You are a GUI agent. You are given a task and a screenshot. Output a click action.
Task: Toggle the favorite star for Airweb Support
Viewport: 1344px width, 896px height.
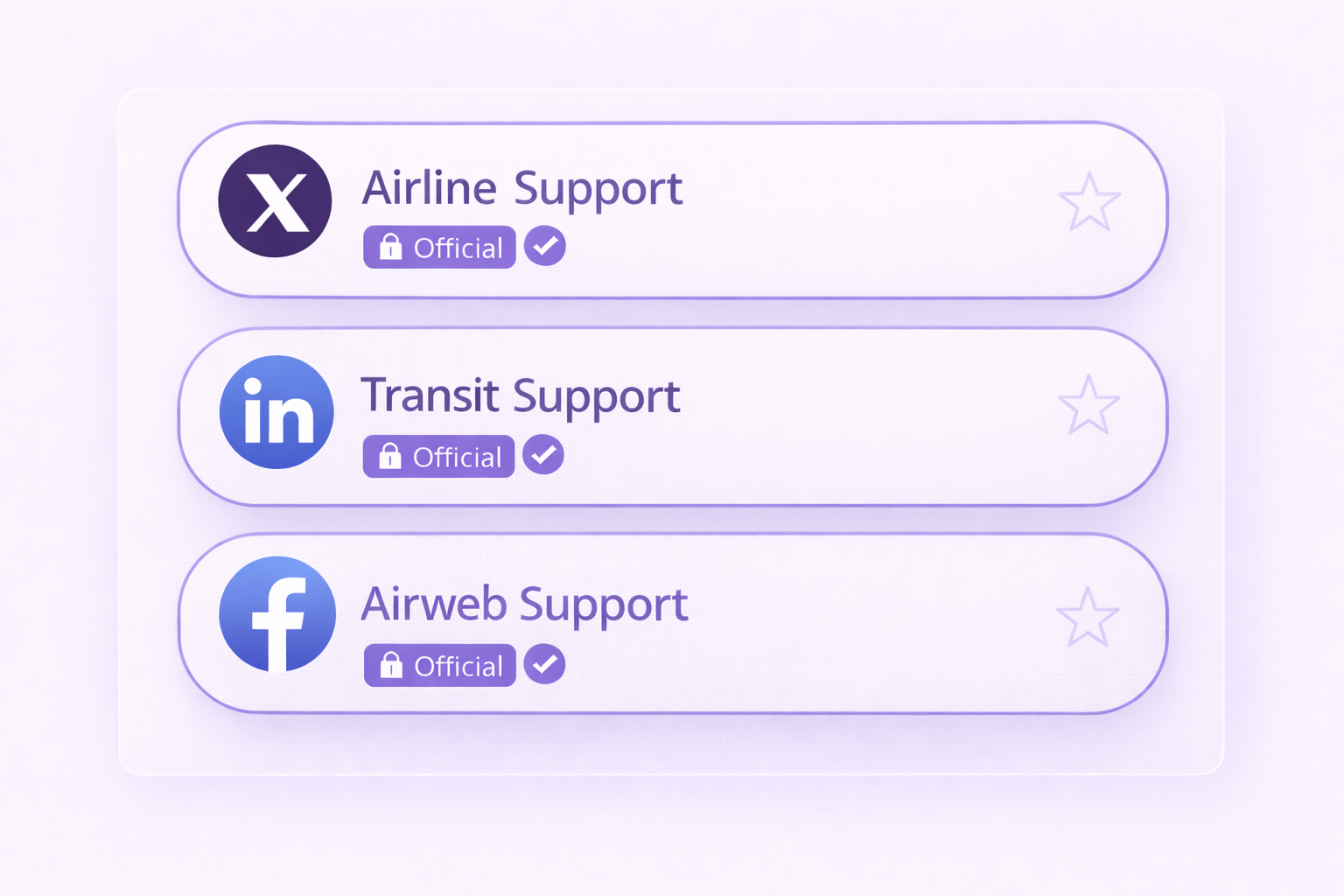tap(1088, 618)
